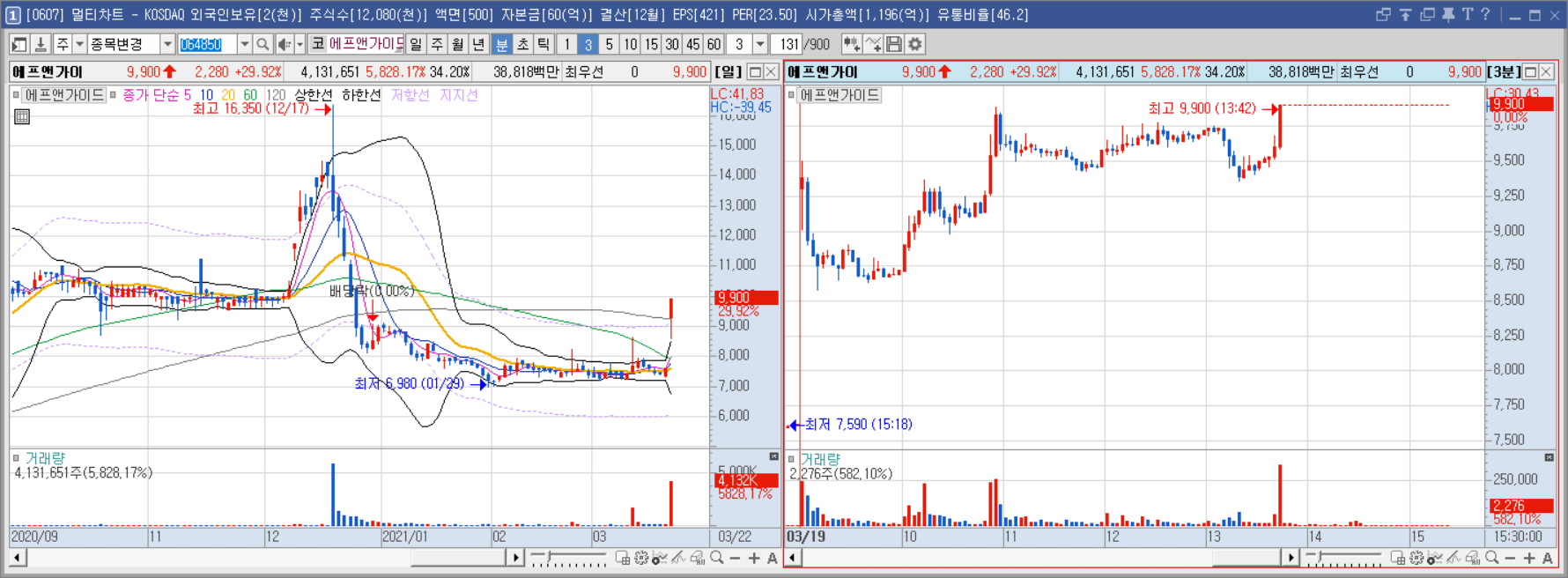Select the 일 (daily) period button
1568x578 pixels.
[x=416, y=44]
